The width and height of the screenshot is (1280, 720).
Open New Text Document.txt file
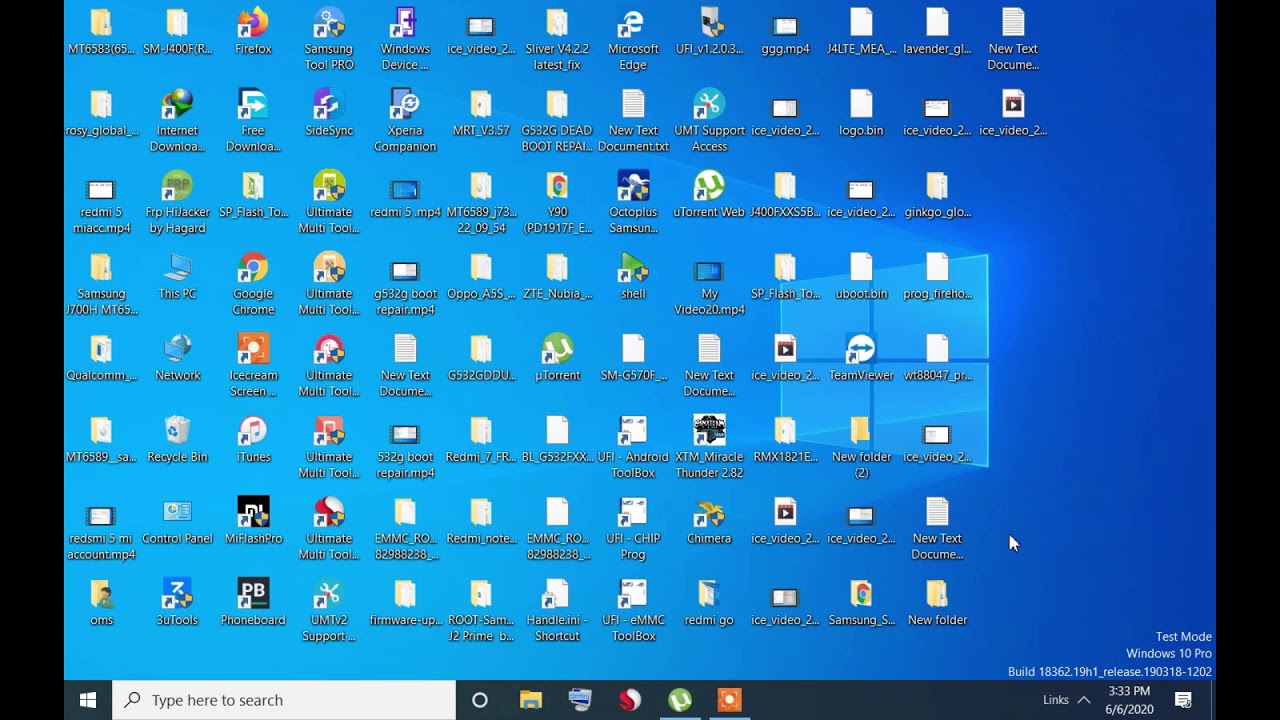click(633, 121)
